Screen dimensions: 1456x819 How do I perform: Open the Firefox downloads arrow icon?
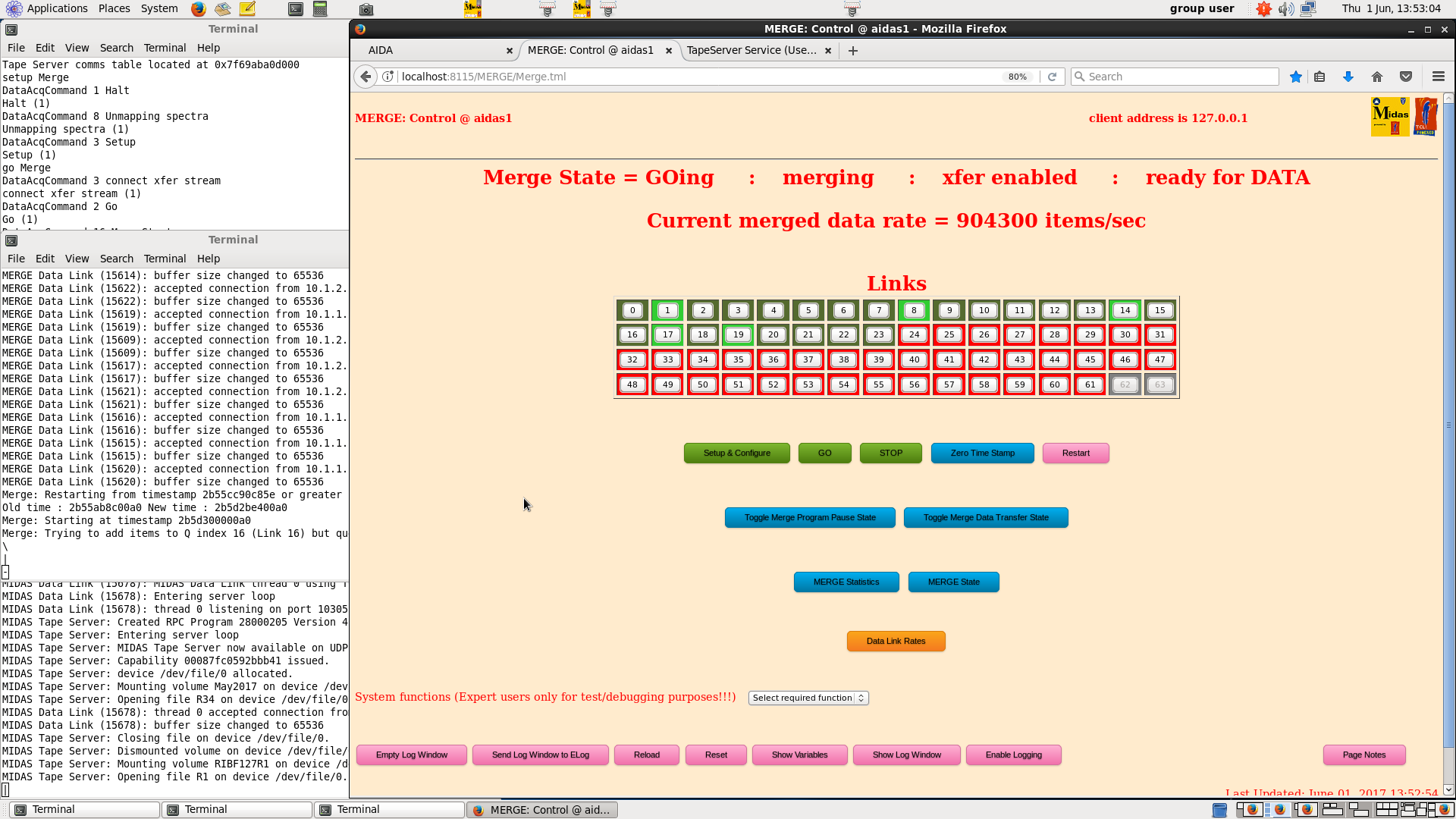pyautogui.click(x=1348, y=77)
